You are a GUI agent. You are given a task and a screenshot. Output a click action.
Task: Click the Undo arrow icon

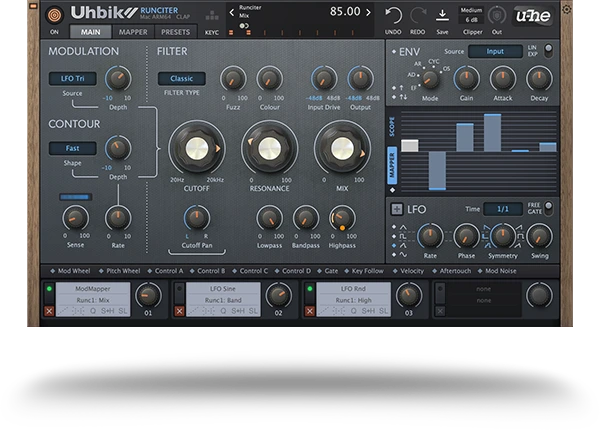[394, 16]
